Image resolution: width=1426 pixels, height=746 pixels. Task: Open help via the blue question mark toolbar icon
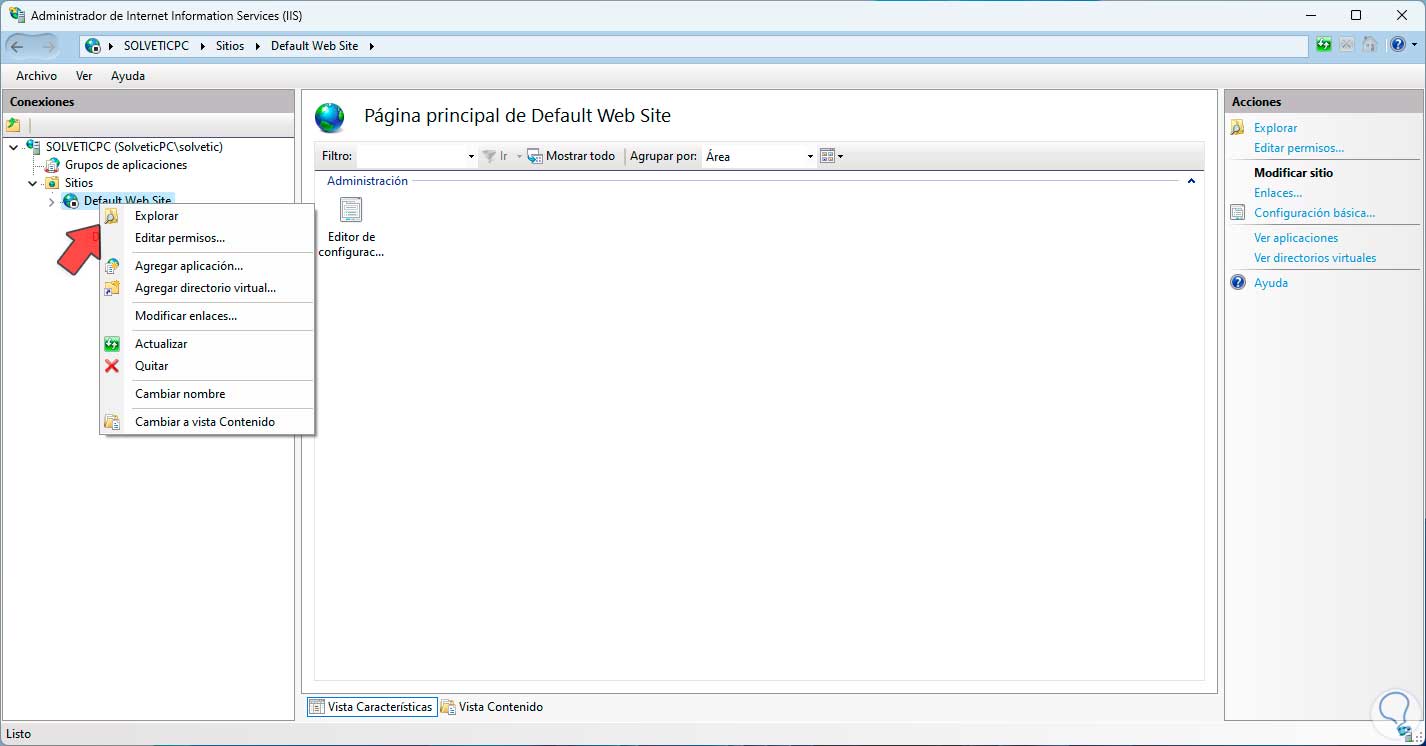pyautogui.click(x=1397, y=45)
